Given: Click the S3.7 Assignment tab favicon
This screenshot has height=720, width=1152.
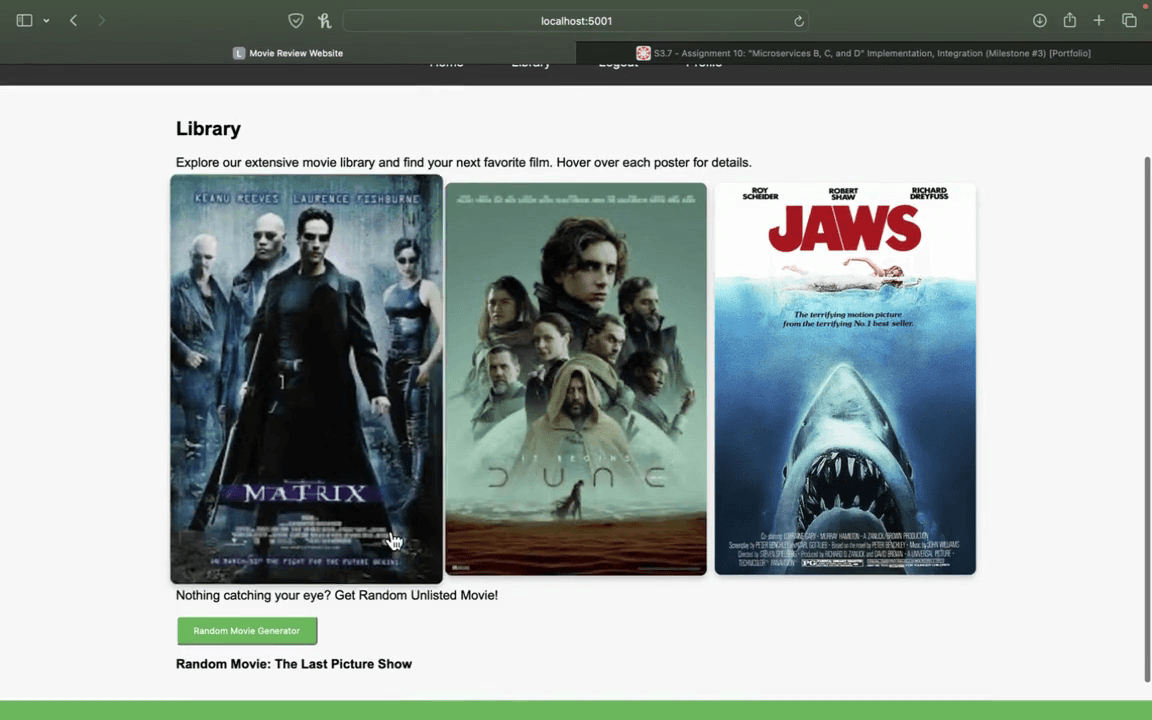Looking at the screenshot, I should 643,53.
